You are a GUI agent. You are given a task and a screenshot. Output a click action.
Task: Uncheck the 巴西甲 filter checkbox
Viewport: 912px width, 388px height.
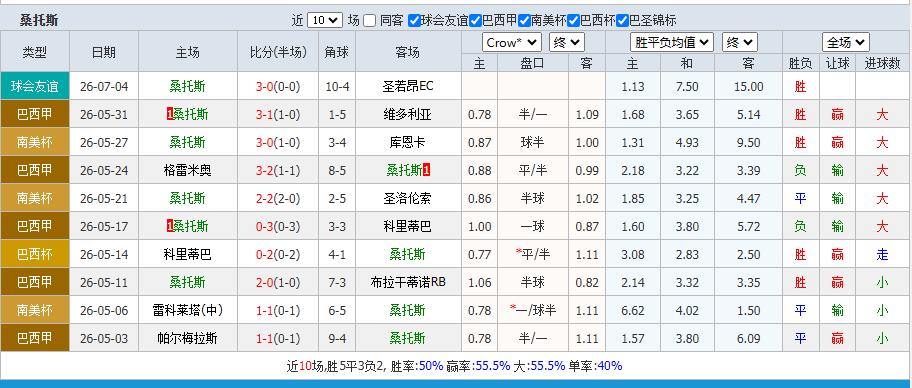(475, 20)
